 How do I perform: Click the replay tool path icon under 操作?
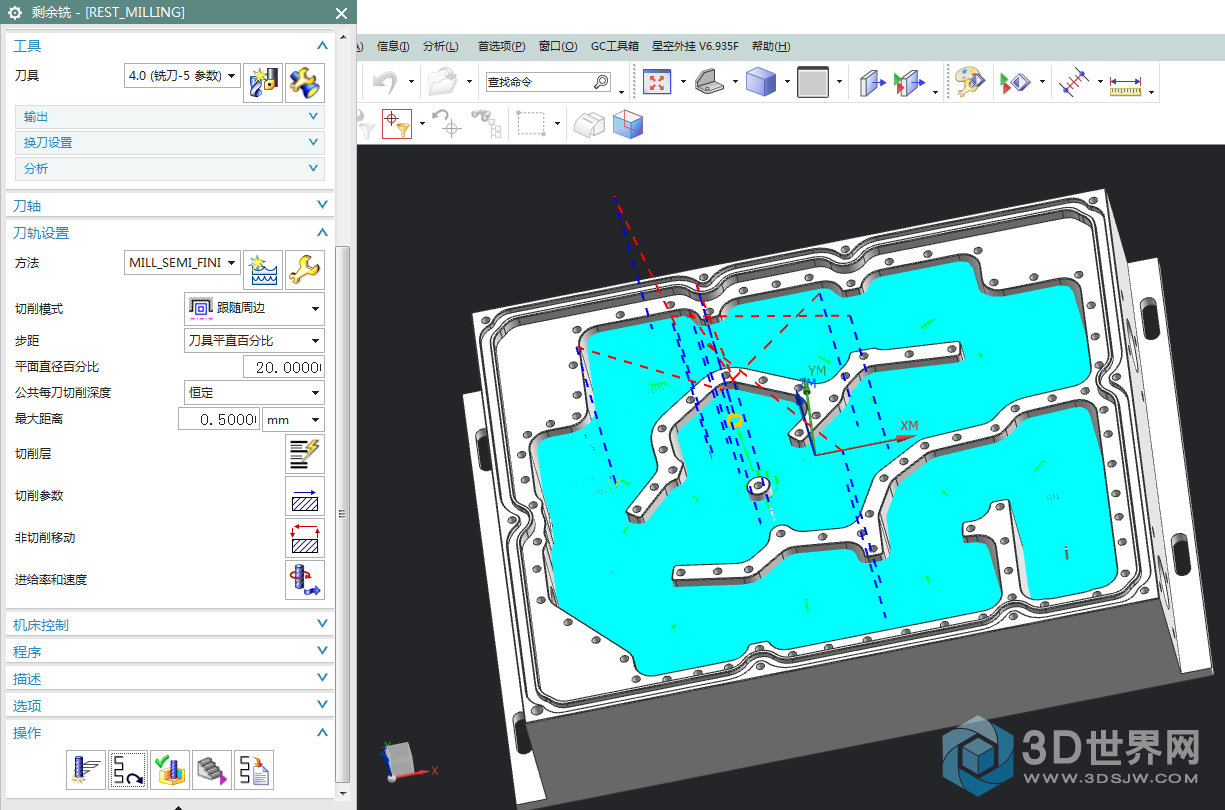[128, 770]
